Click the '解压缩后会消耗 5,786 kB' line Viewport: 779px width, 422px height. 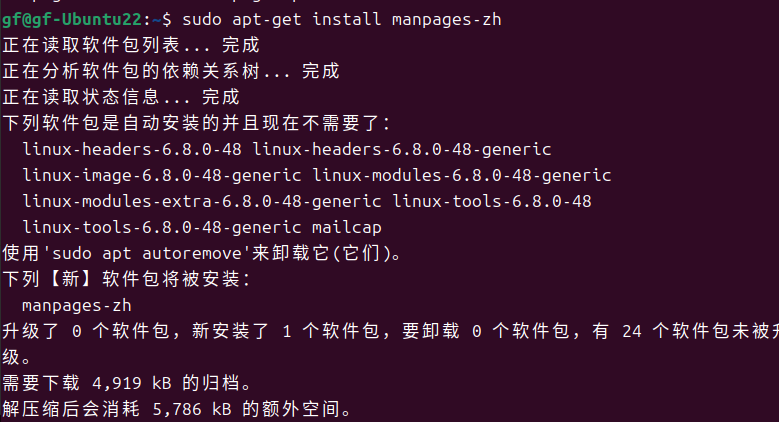click(177, 409)
